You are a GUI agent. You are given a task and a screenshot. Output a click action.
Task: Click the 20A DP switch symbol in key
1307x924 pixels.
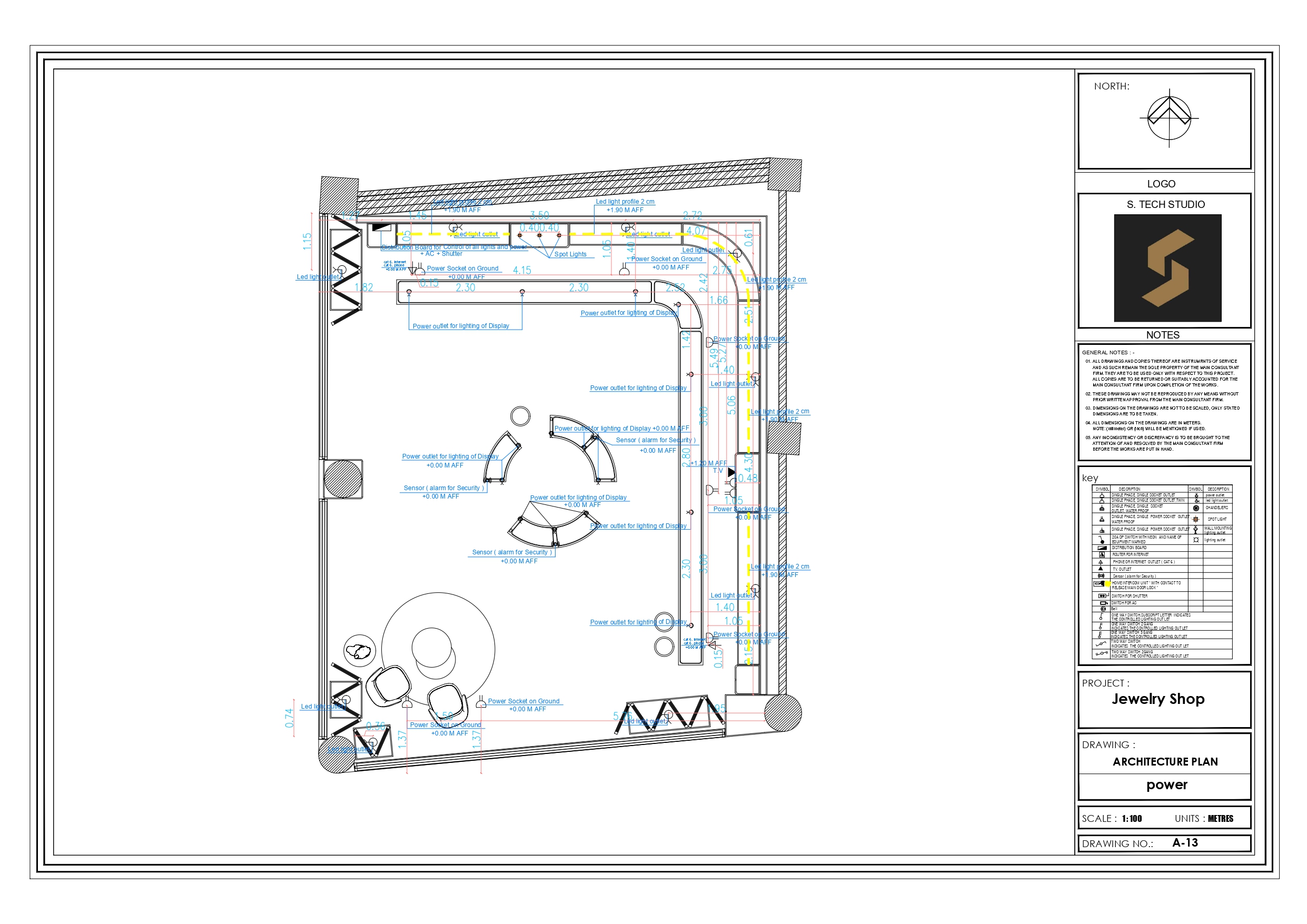1102,540
